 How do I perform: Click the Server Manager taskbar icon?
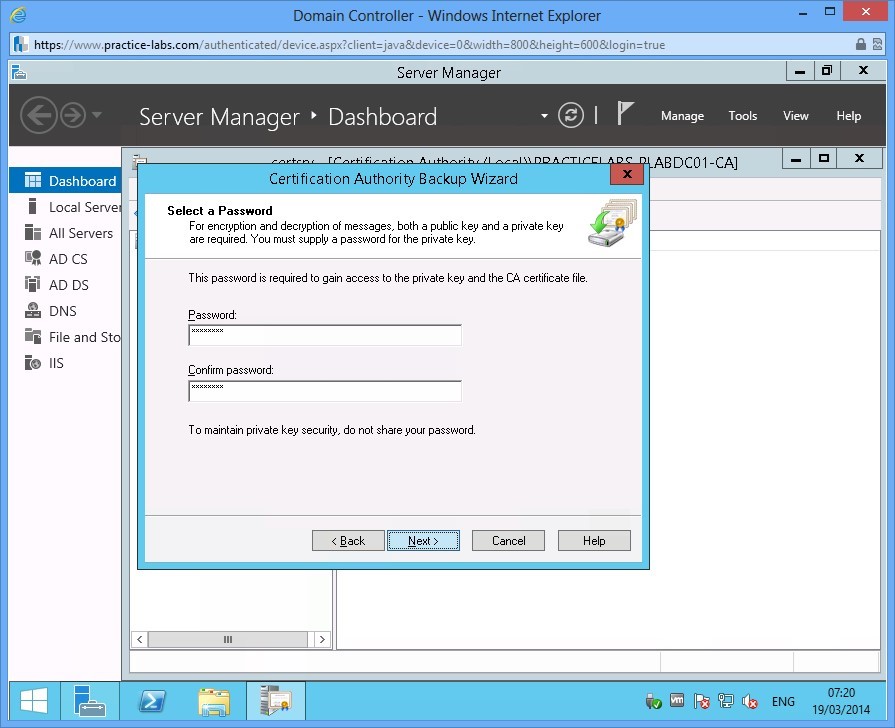pos(90,700)
